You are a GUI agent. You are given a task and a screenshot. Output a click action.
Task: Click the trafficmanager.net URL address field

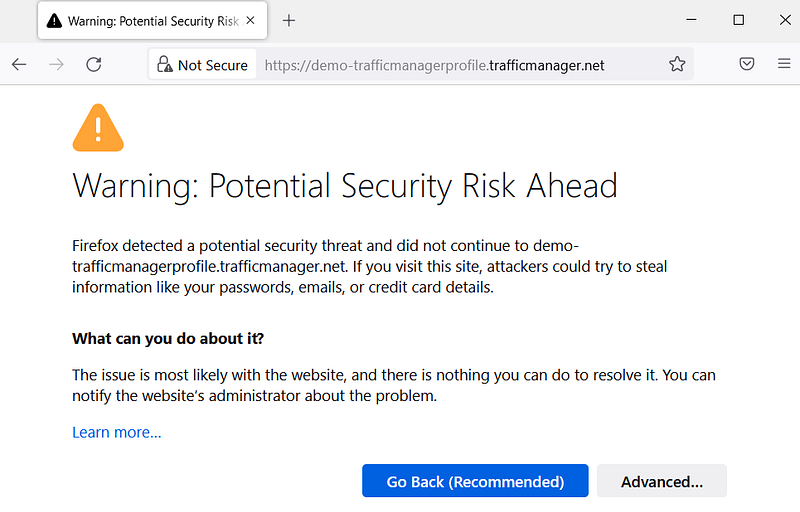[x=450, y=65]
